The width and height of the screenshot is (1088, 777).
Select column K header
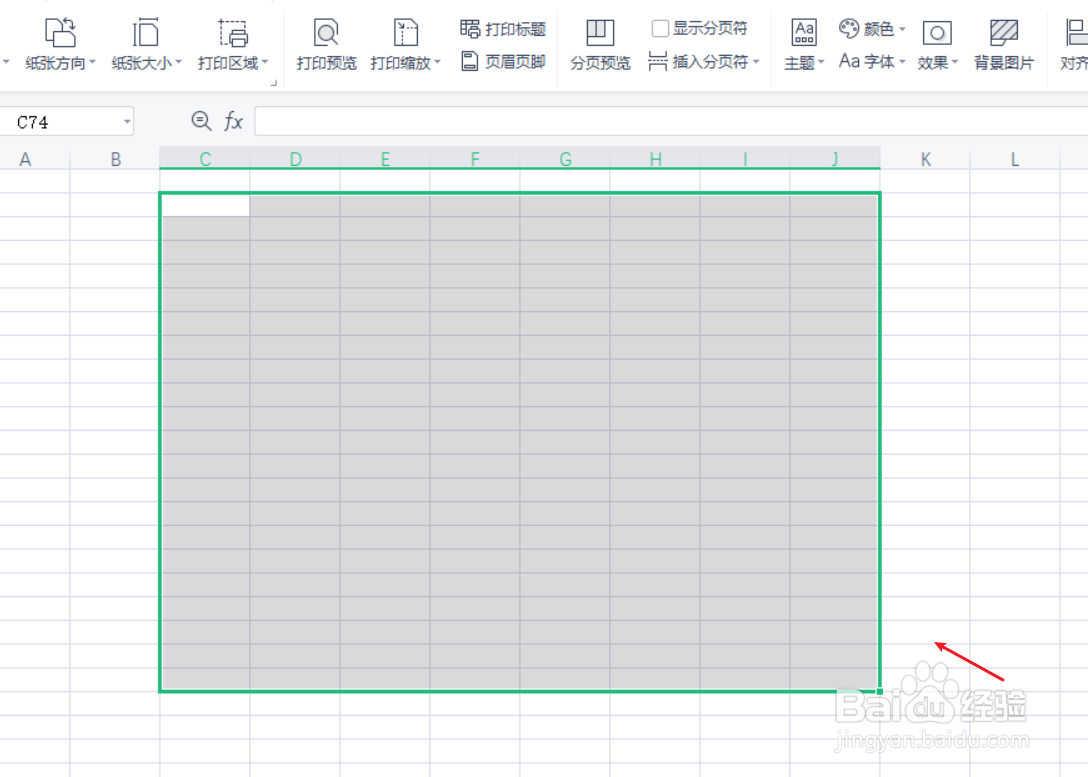point(925,159)
